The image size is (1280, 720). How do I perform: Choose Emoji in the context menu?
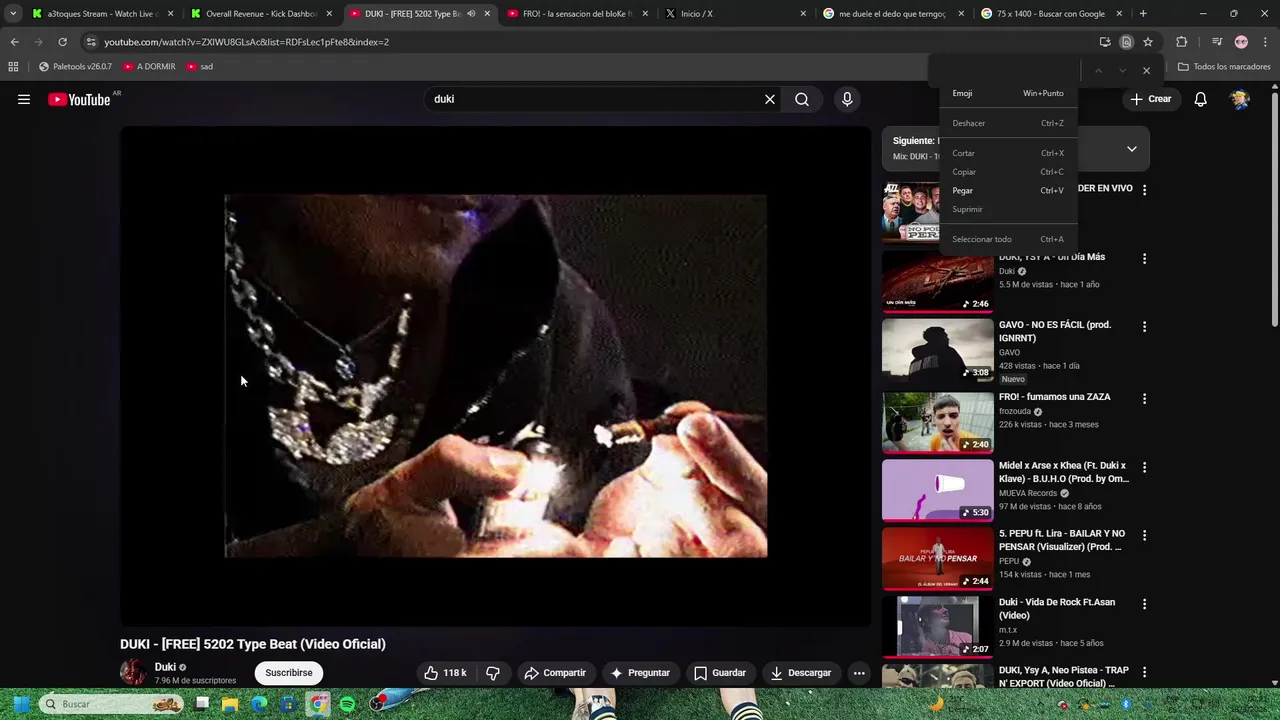[x=1008, y=93]
